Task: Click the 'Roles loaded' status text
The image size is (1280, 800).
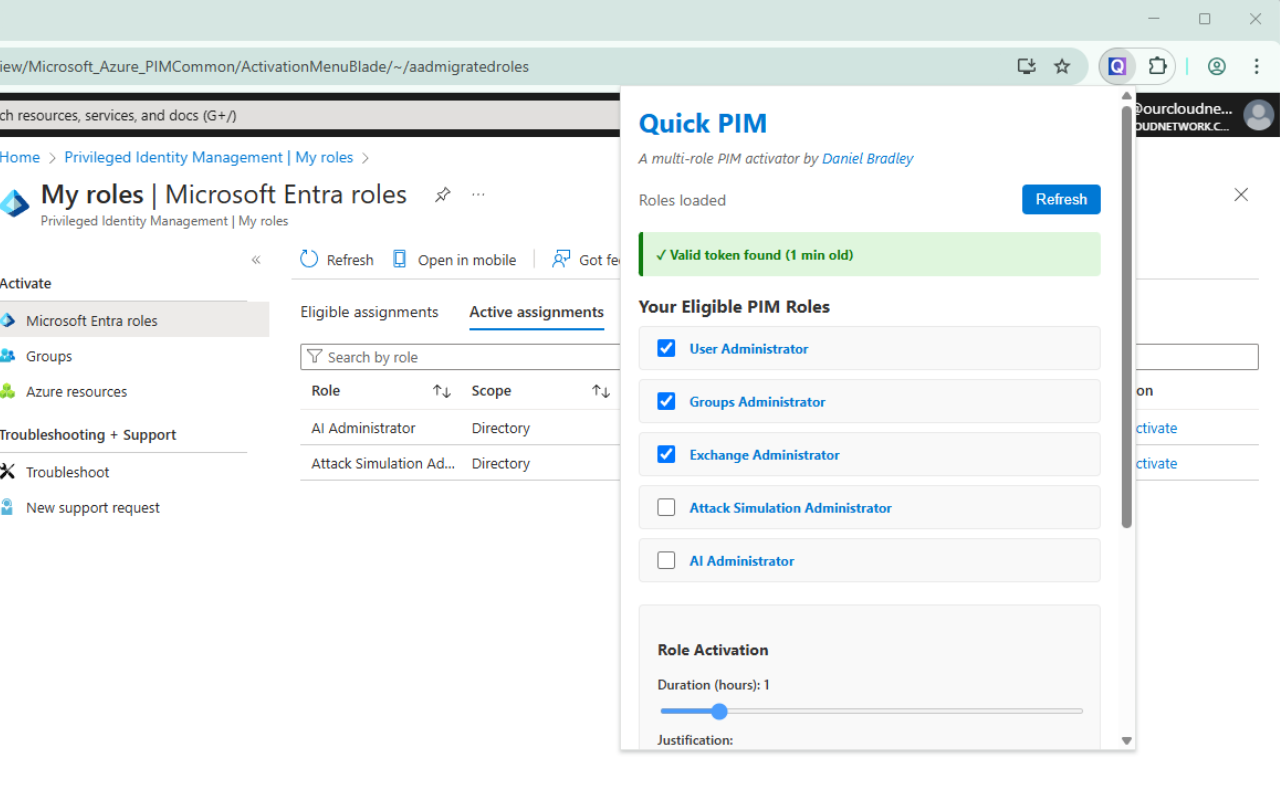Action: [682, 200]
